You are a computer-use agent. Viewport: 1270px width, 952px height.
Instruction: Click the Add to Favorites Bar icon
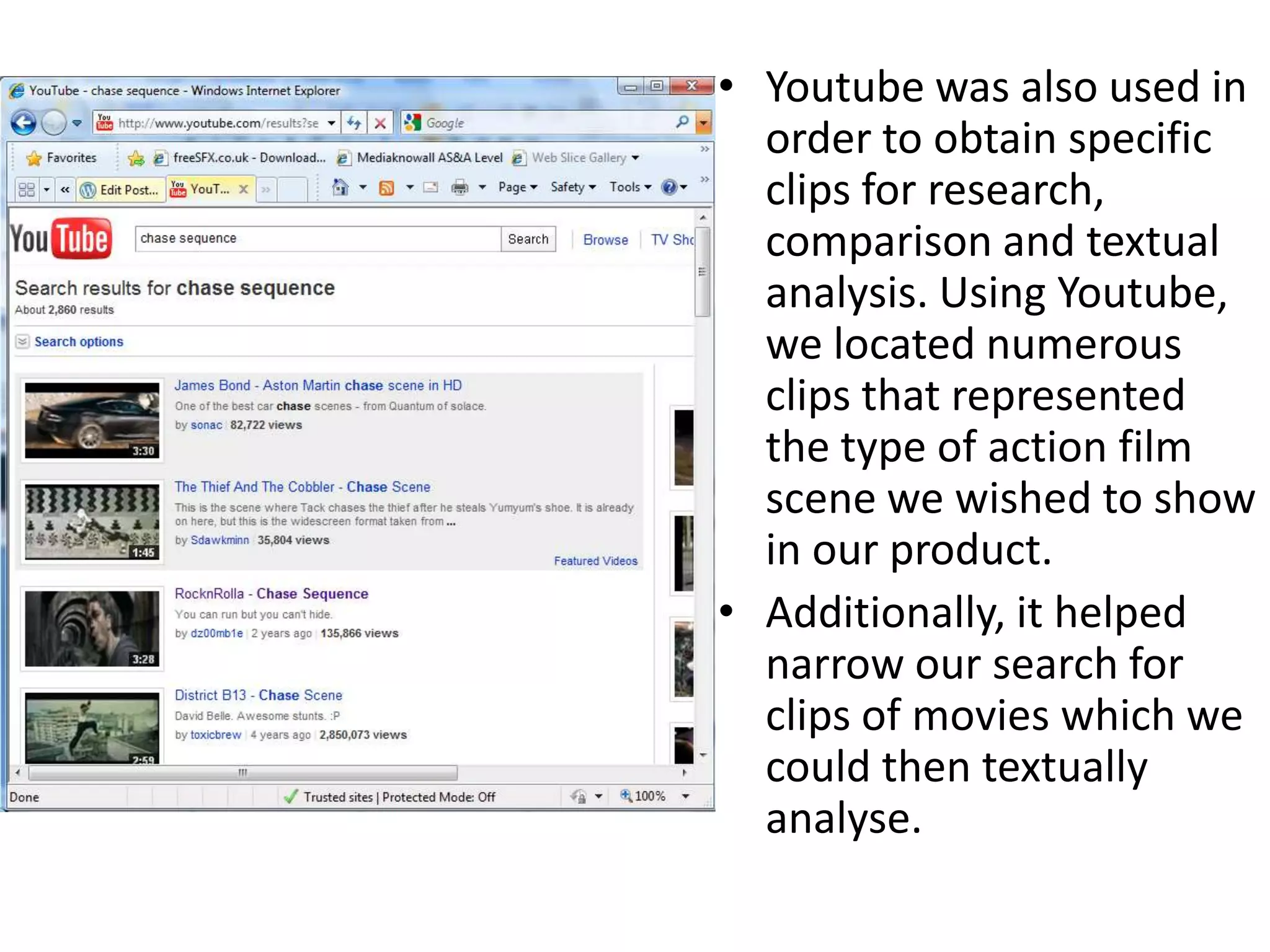[x=136, y=158]
